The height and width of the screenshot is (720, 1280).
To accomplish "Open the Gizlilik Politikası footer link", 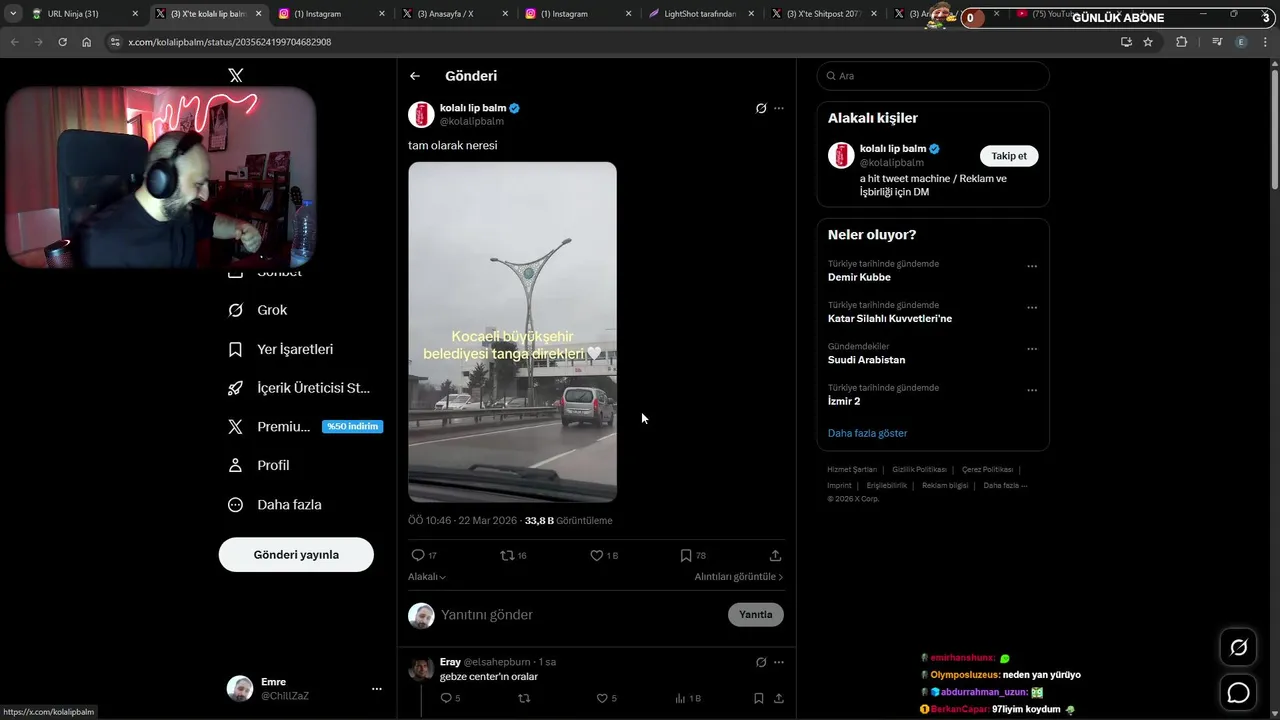I will click(x=919, y=469).
